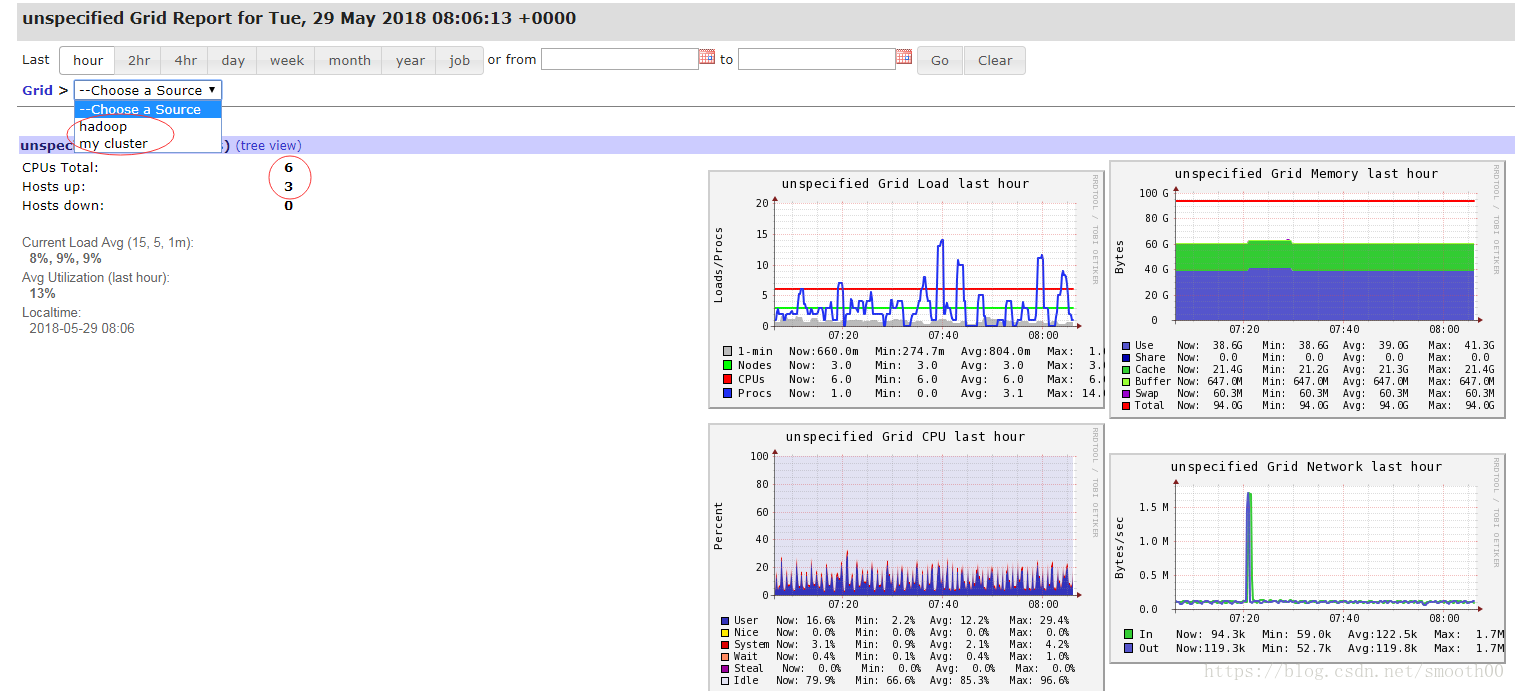The height and width of the screenshot is (691, 1515).
Task: Select the day time range
Action: pyautogui.click(x=233, y=60)
